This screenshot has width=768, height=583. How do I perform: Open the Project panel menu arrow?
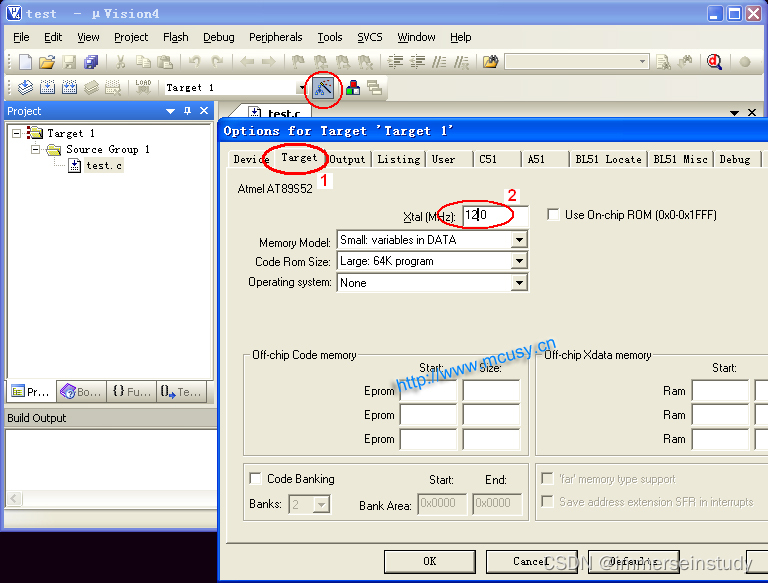(x=170, y=111)
